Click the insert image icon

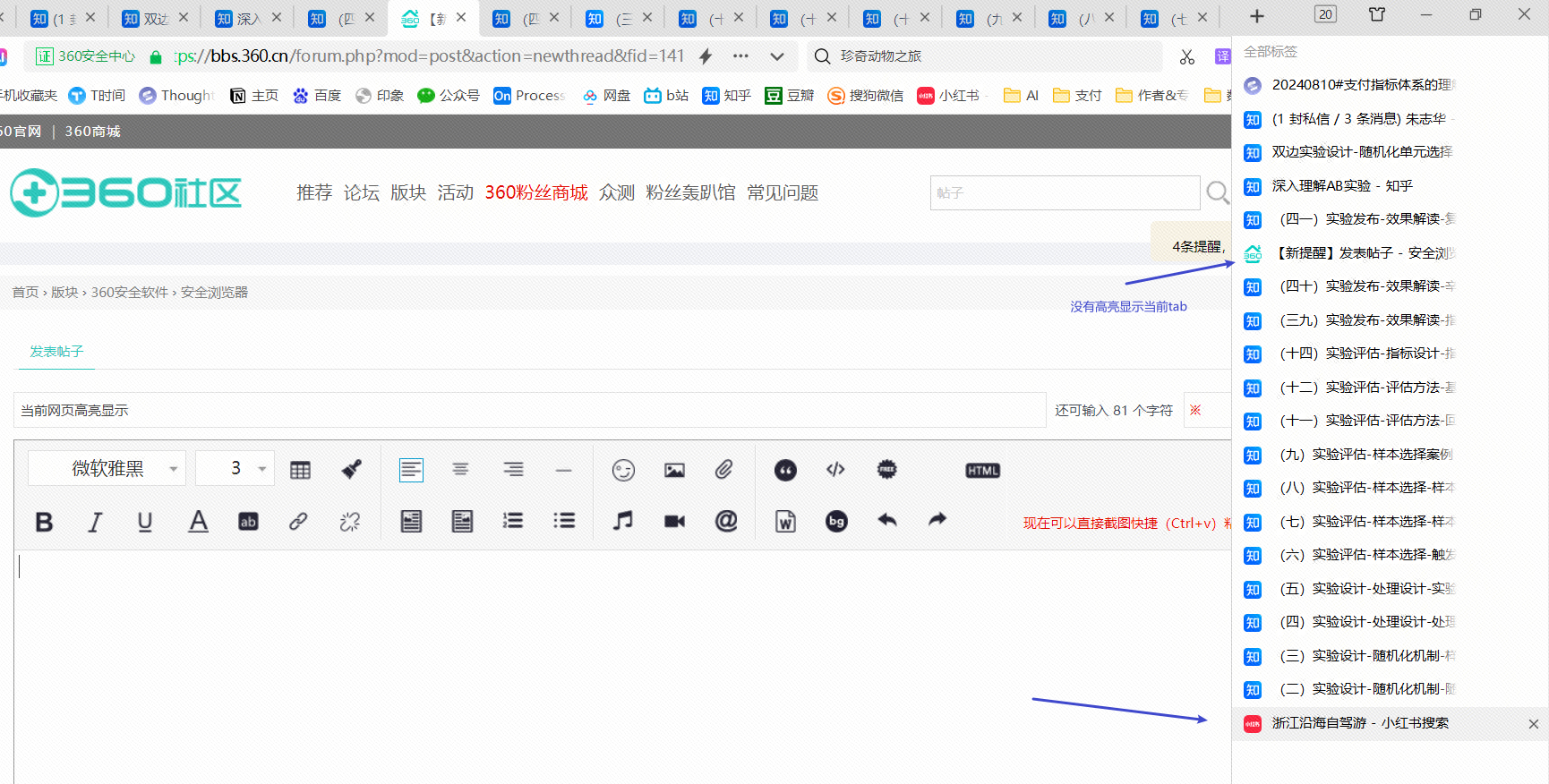[674, 470]
